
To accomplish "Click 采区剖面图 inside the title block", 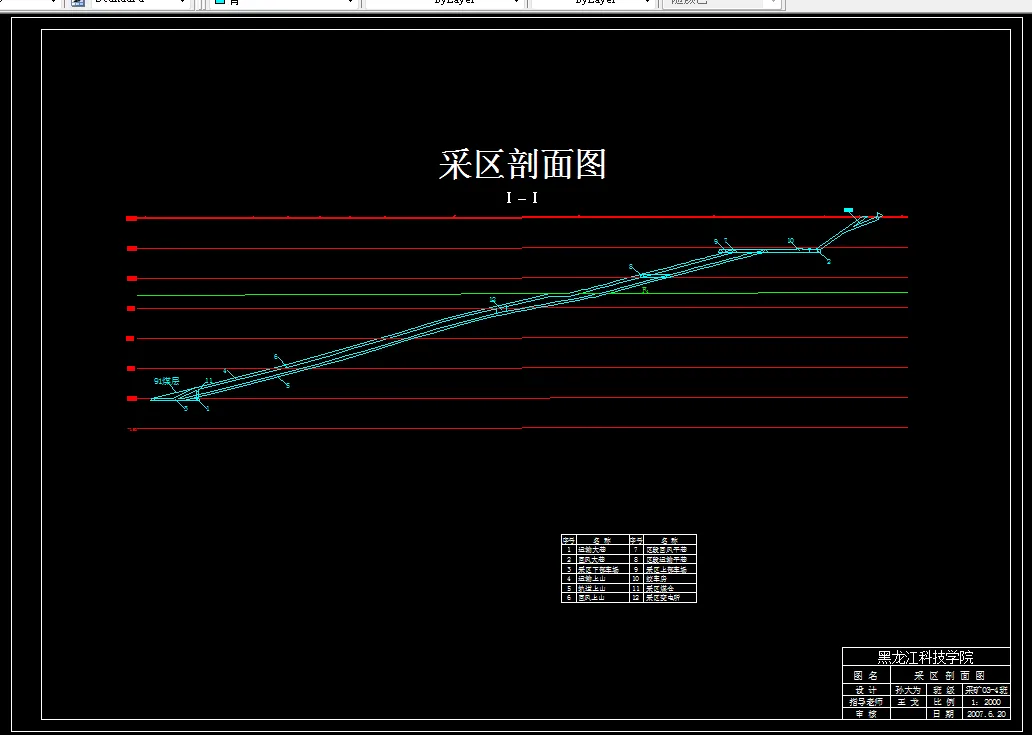I will tap(950, 676).
